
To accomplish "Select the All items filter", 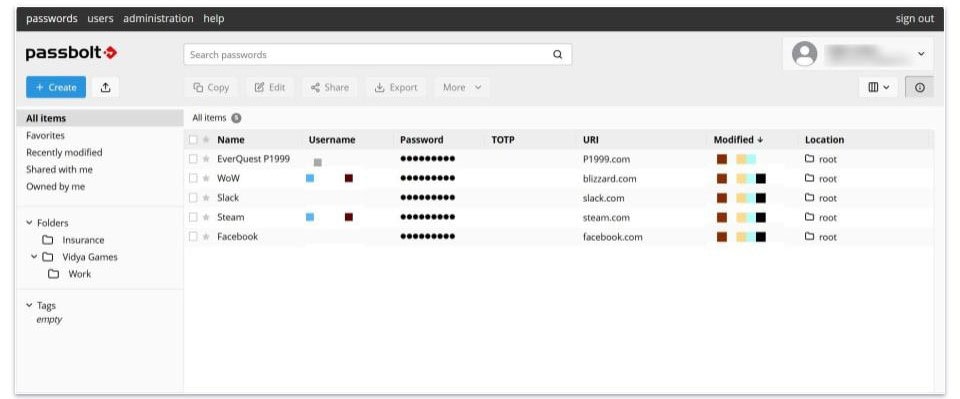I will pos(99,118).
